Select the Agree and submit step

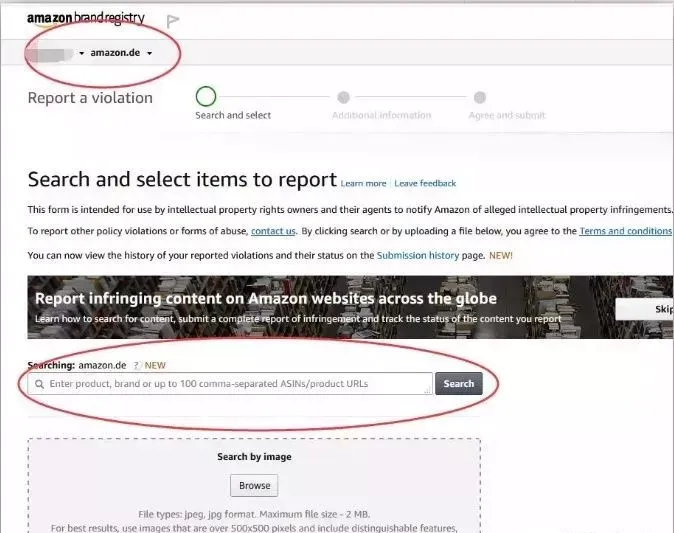480,98
